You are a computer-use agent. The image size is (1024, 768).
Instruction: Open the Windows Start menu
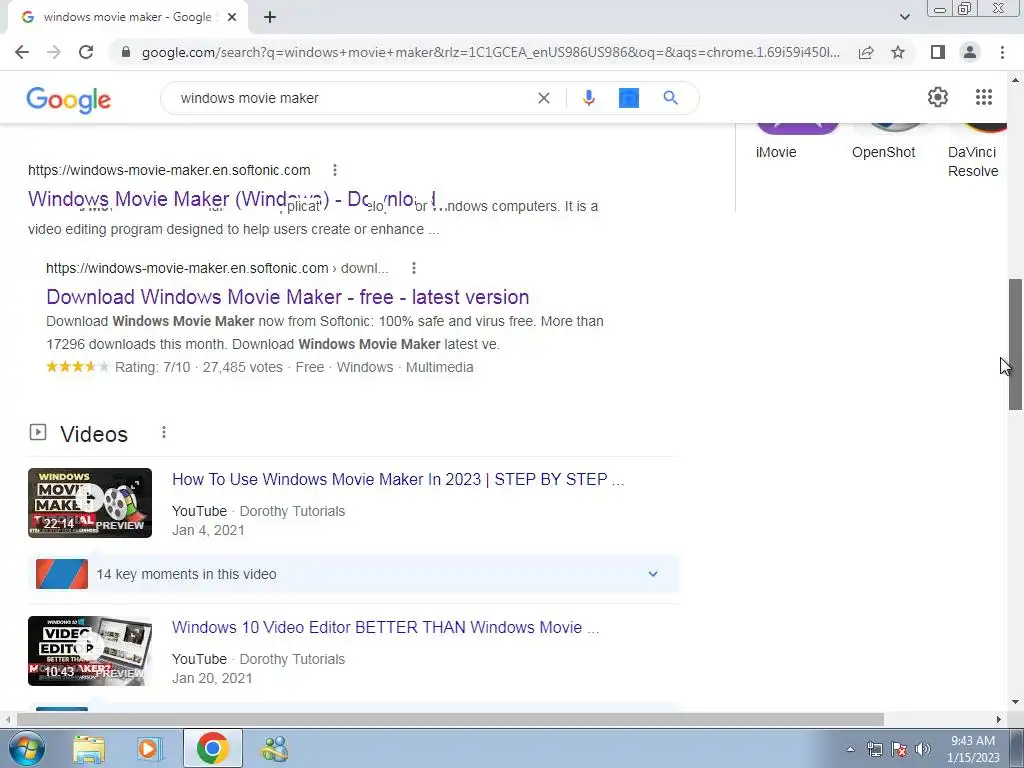click(x=25, y=748)
